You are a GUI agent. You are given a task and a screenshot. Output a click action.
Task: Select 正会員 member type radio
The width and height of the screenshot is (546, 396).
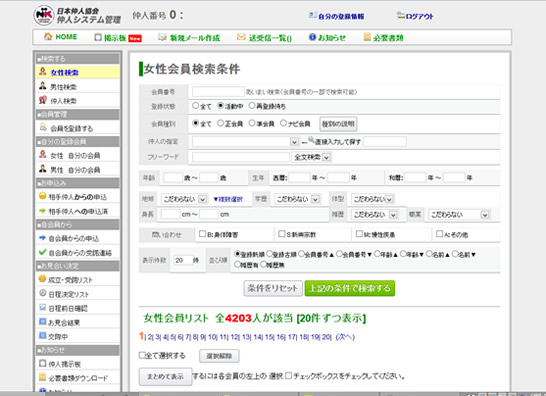pyautogui.click(x=220, y=123)
